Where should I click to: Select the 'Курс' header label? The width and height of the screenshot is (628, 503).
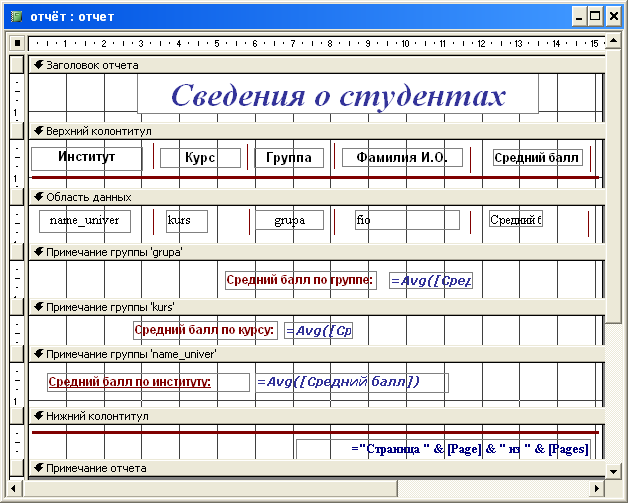(x=200, y=158)
